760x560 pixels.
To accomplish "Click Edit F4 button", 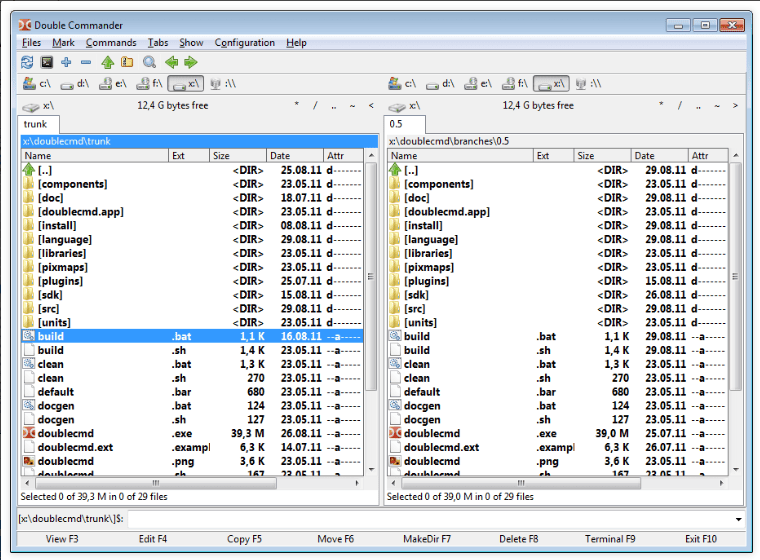I will [x=153, y=539].
